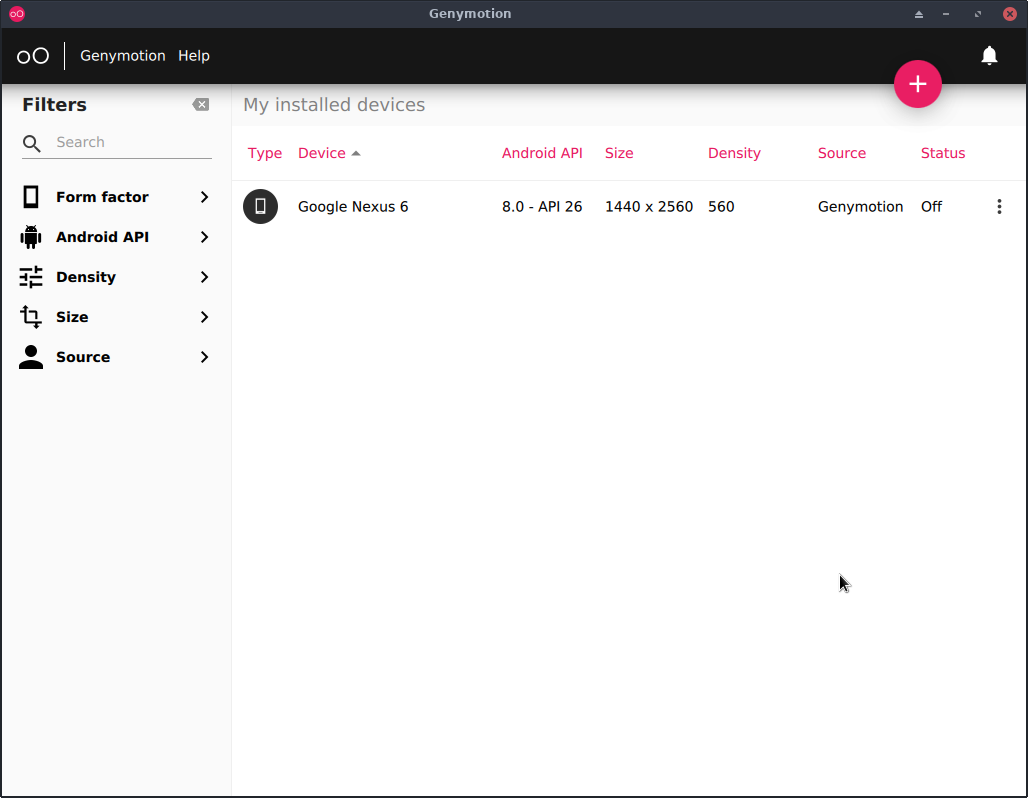
Task: Click the add new device plus button
Action: click(917, 84)
